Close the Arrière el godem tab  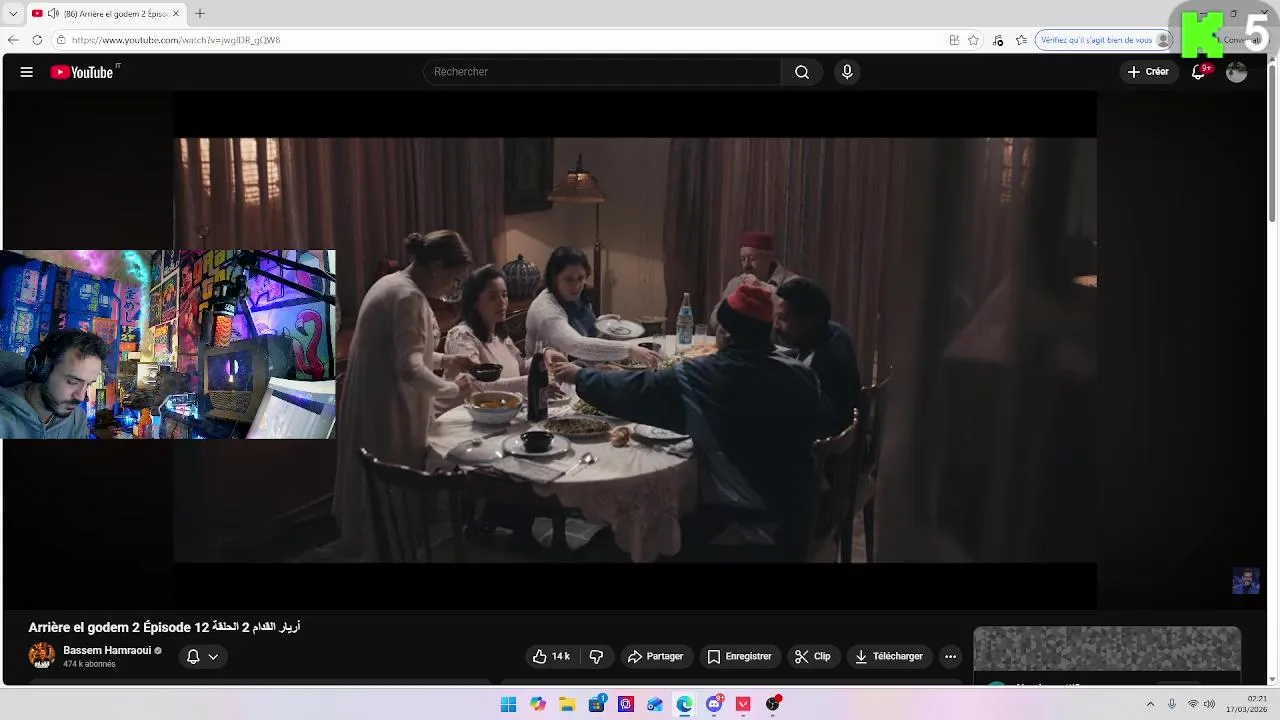(x=176, y=13)
